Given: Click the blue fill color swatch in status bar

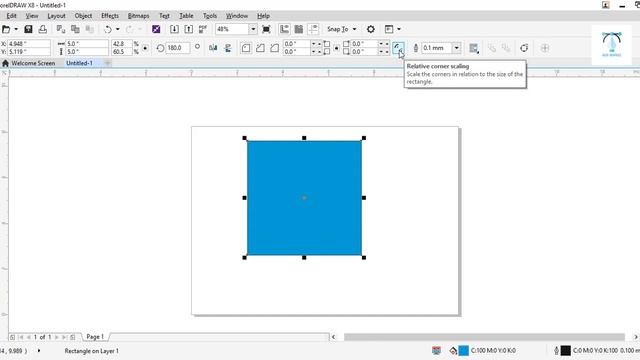Looking at the screenshot, I should [x=464, y=350].
